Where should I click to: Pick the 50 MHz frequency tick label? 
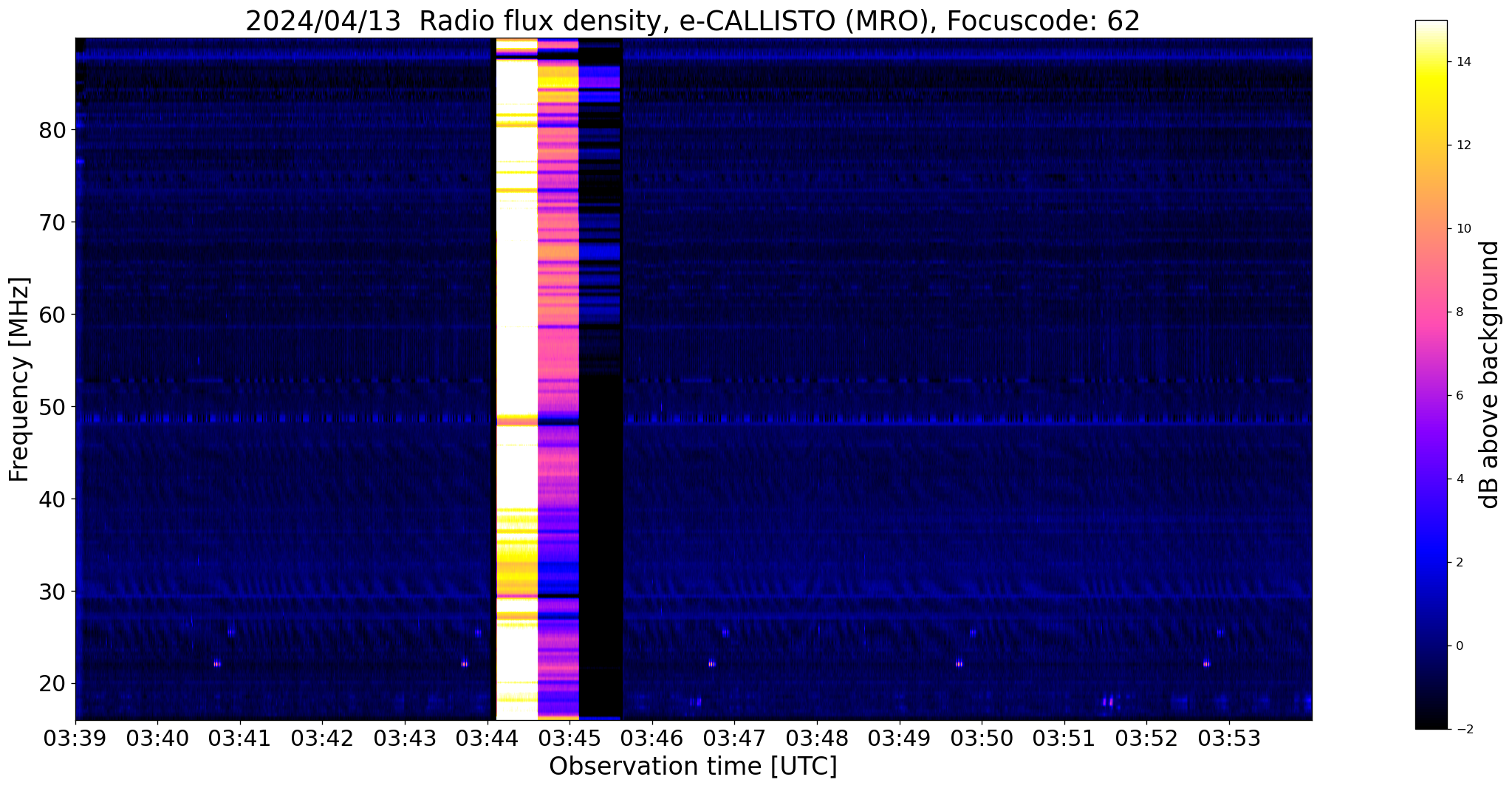(52, 407)
